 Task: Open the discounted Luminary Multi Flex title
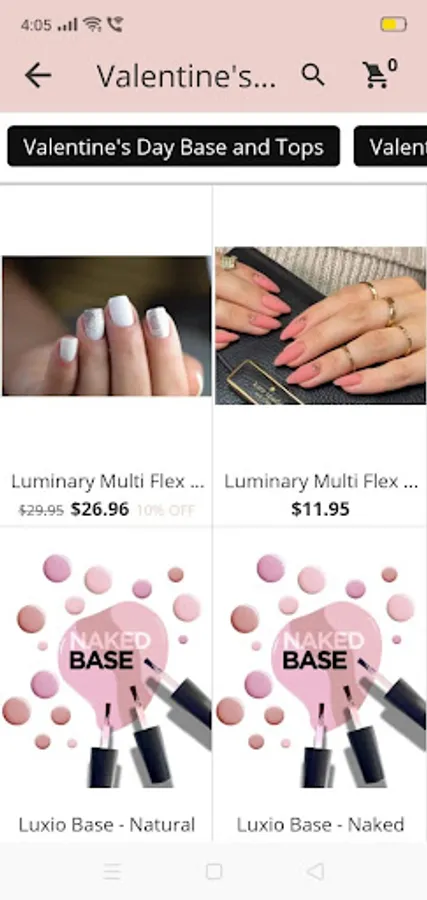click(107, 482)
